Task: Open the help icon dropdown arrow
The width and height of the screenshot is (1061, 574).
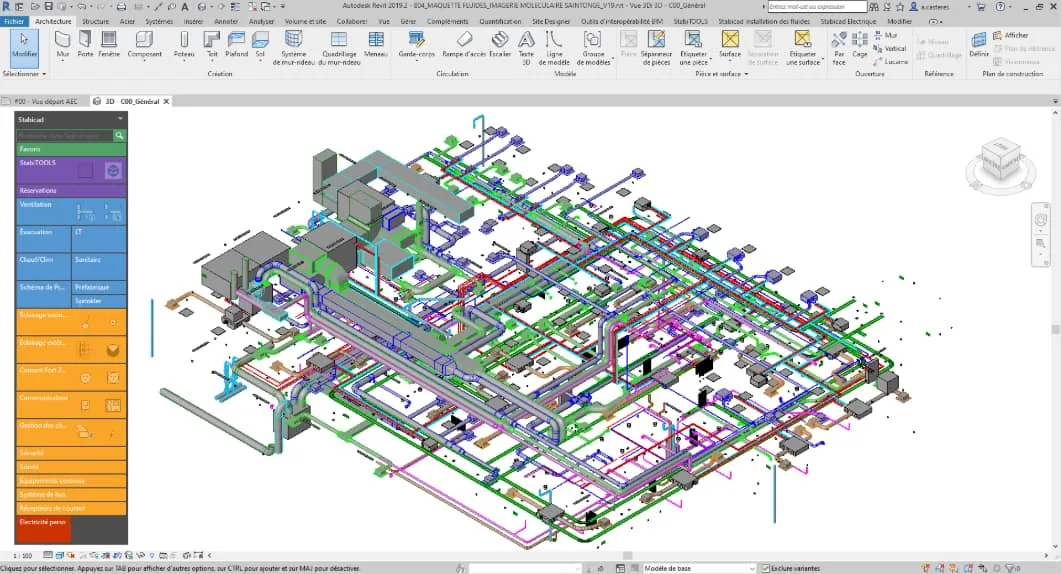Action: click(1010, 7)
